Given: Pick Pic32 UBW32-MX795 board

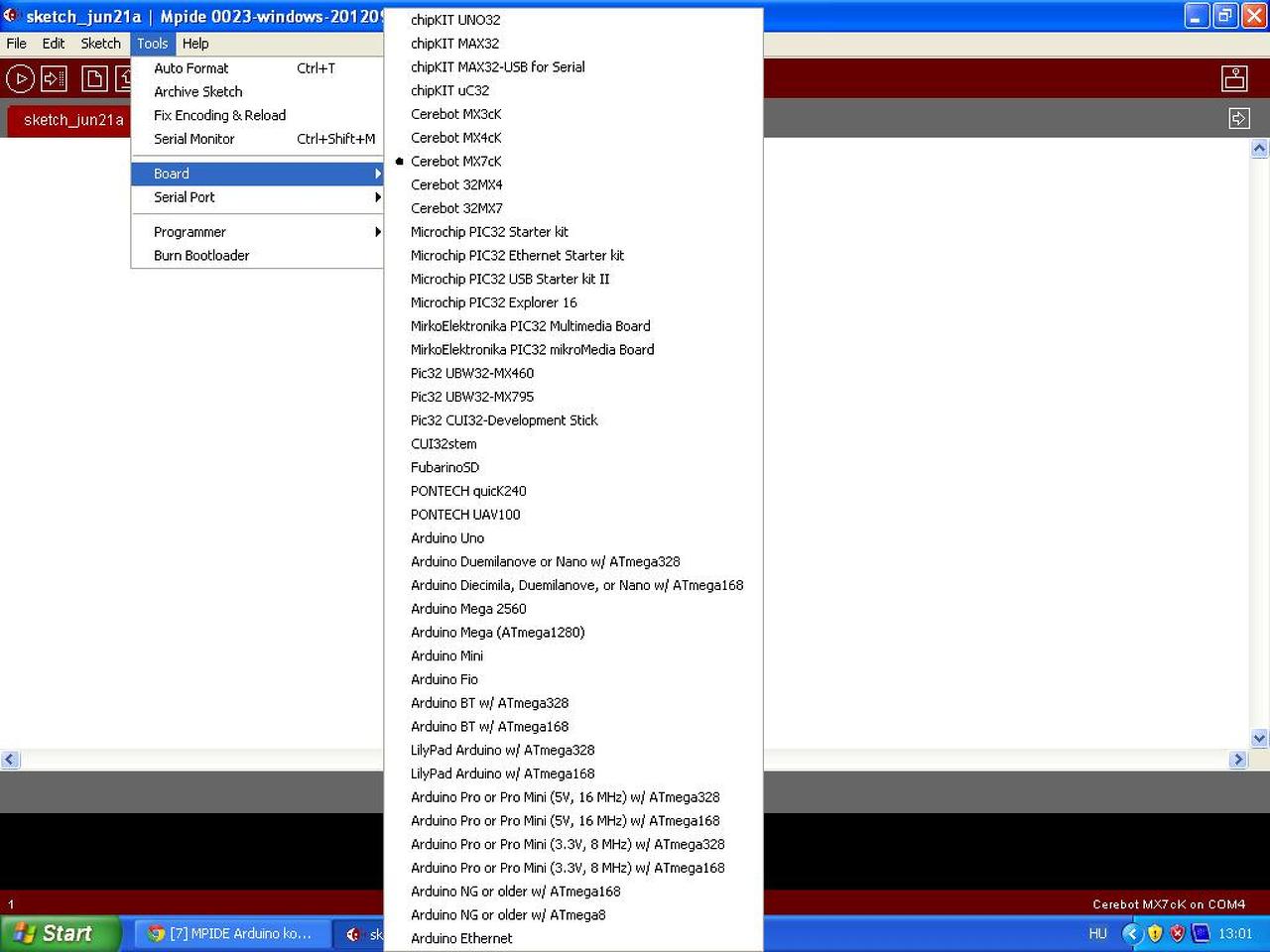Looking at the screenshot, I should 573,397.
